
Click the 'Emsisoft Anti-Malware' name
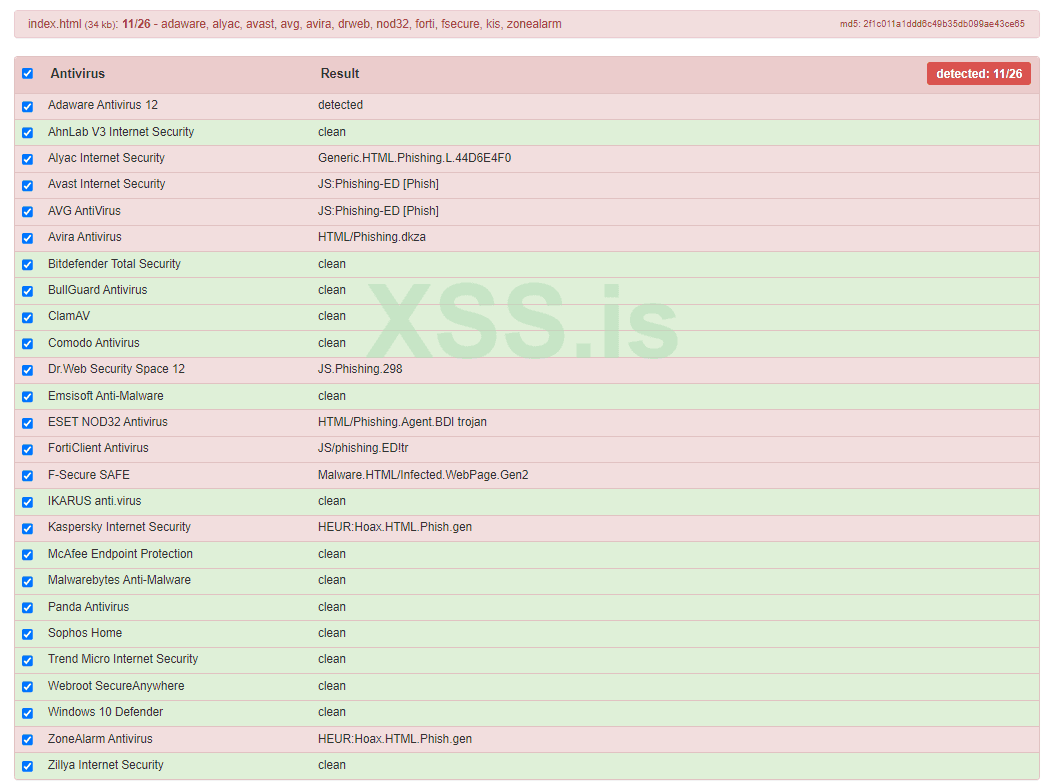pos(105,395)
